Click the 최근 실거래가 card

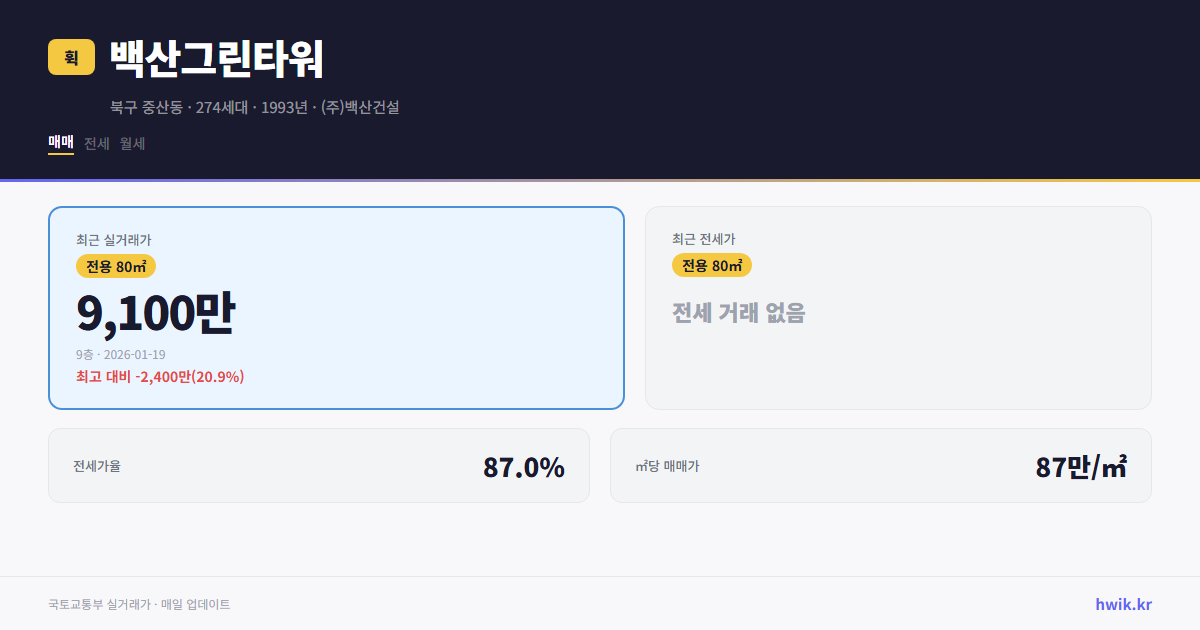pyautogui.click(x=335, y=308)
